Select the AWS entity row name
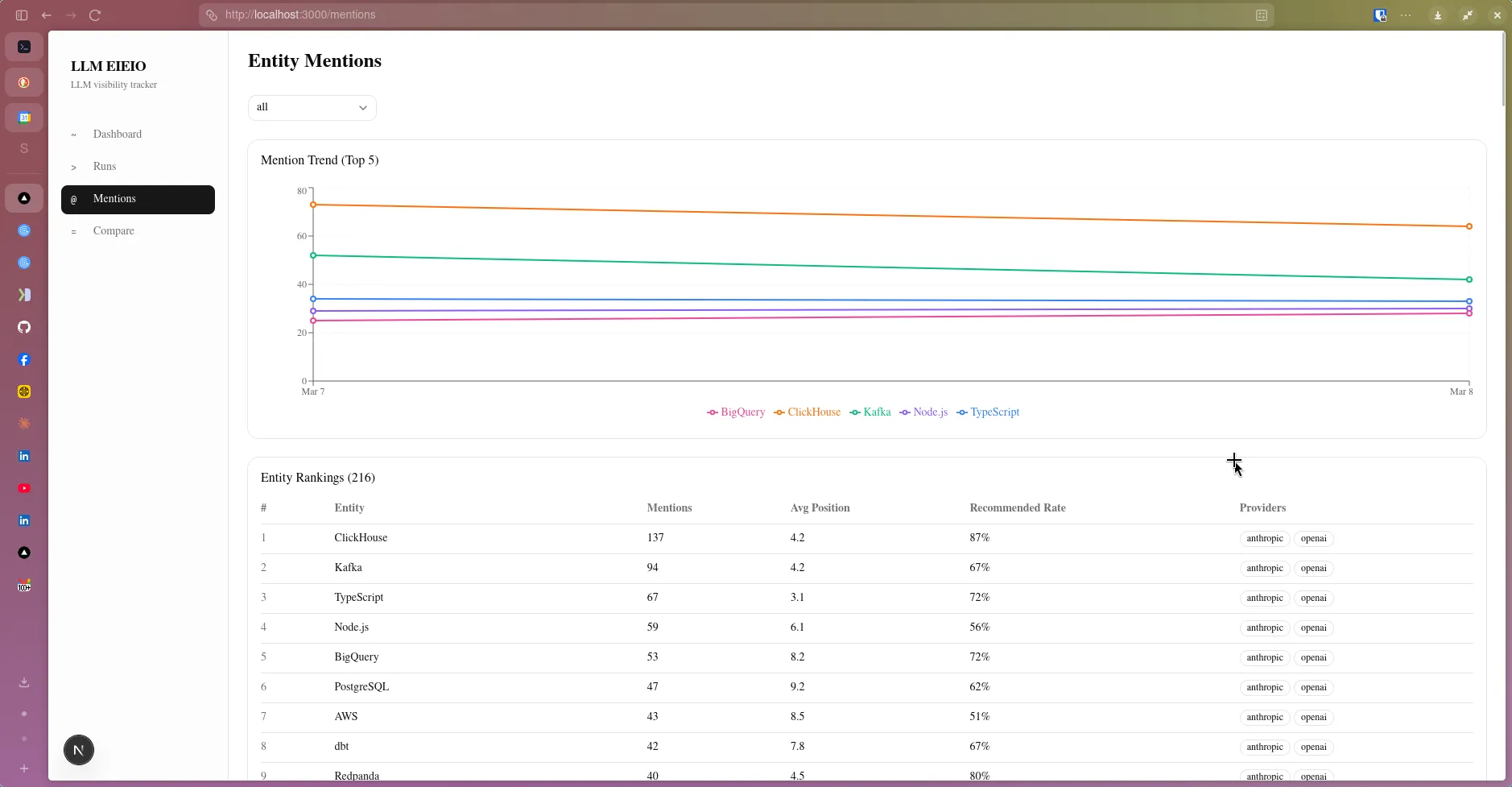Screen dimensions: 1512x787 [345, 717]
